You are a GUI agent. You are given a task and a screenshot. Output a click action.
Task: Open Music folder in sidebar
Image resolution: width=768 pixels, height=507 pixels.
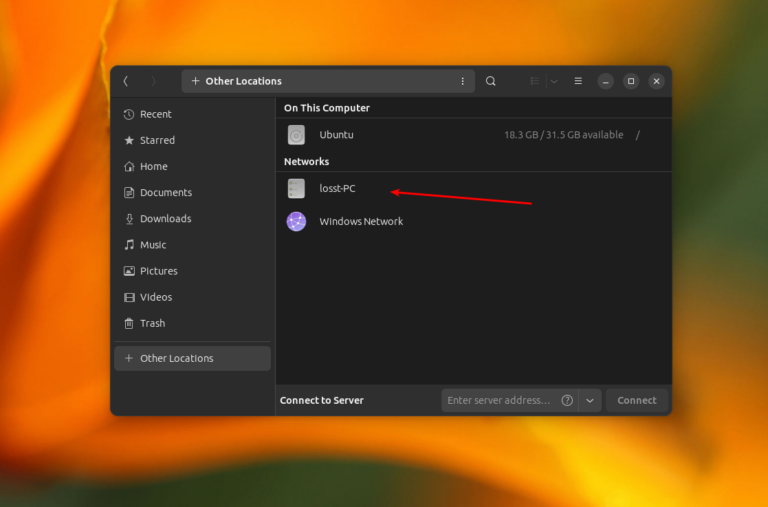coord(192,245)
